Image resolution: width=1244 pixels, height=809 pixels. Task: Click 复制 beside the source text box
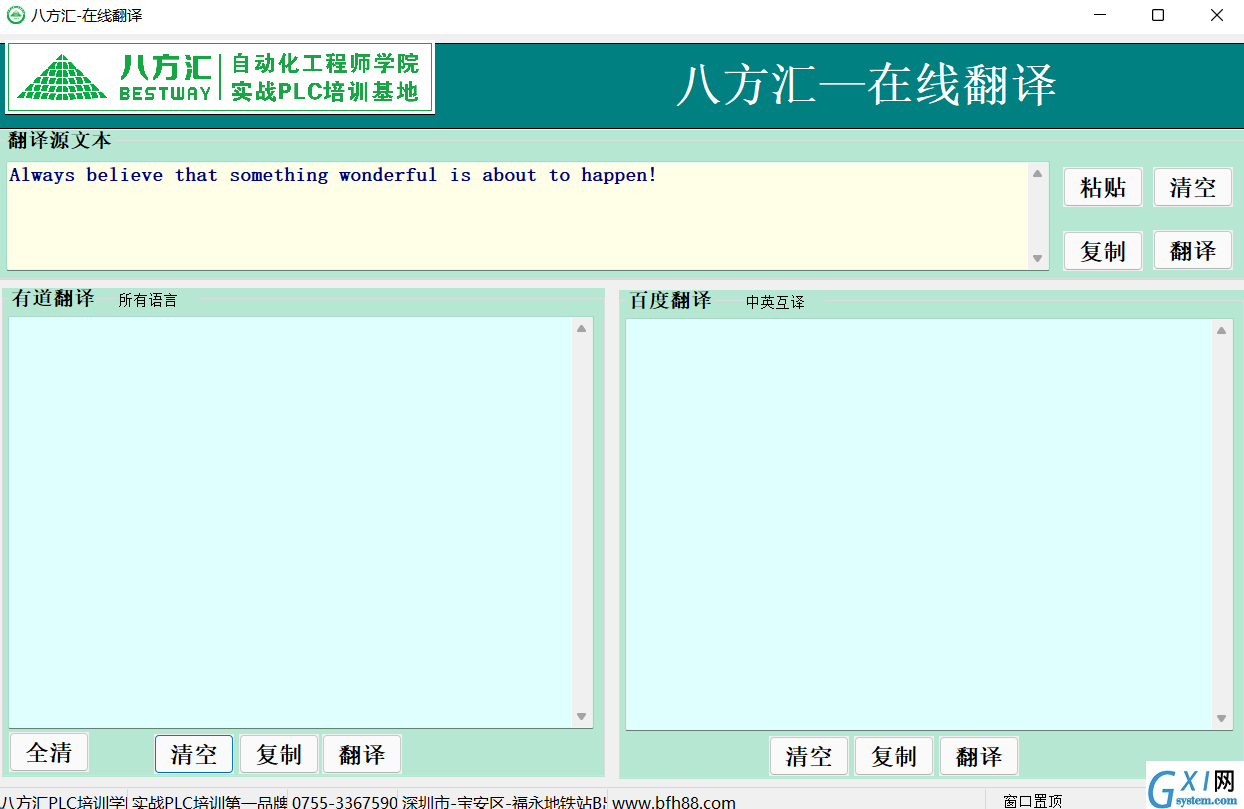(1102, 250)
